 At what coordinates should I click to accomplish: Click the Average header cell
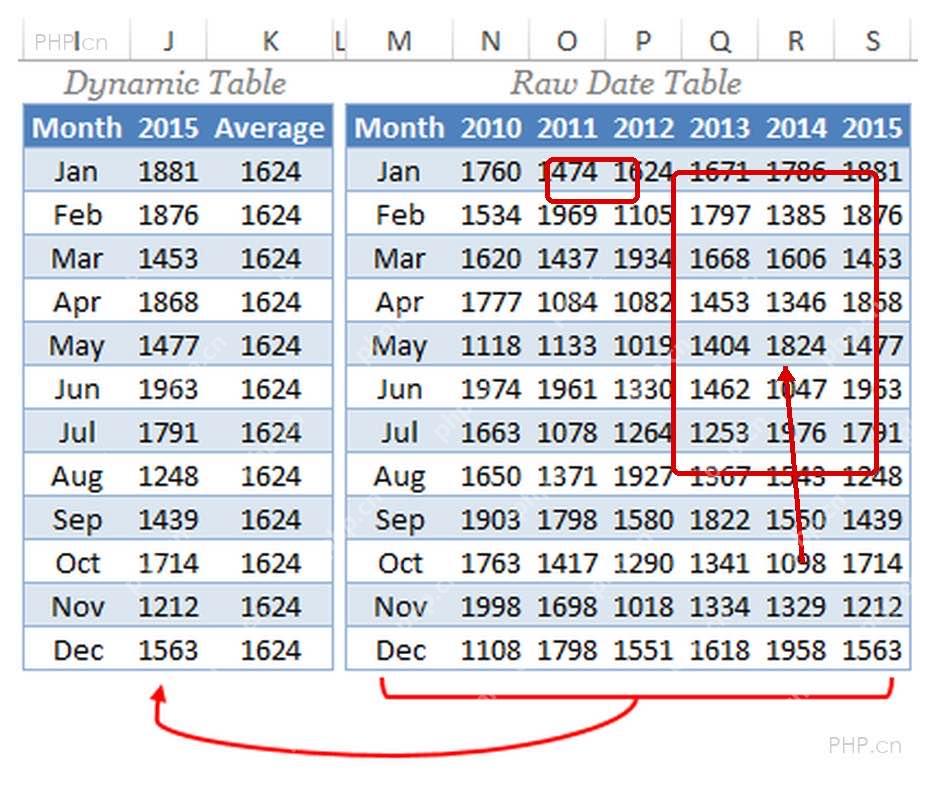270,128
